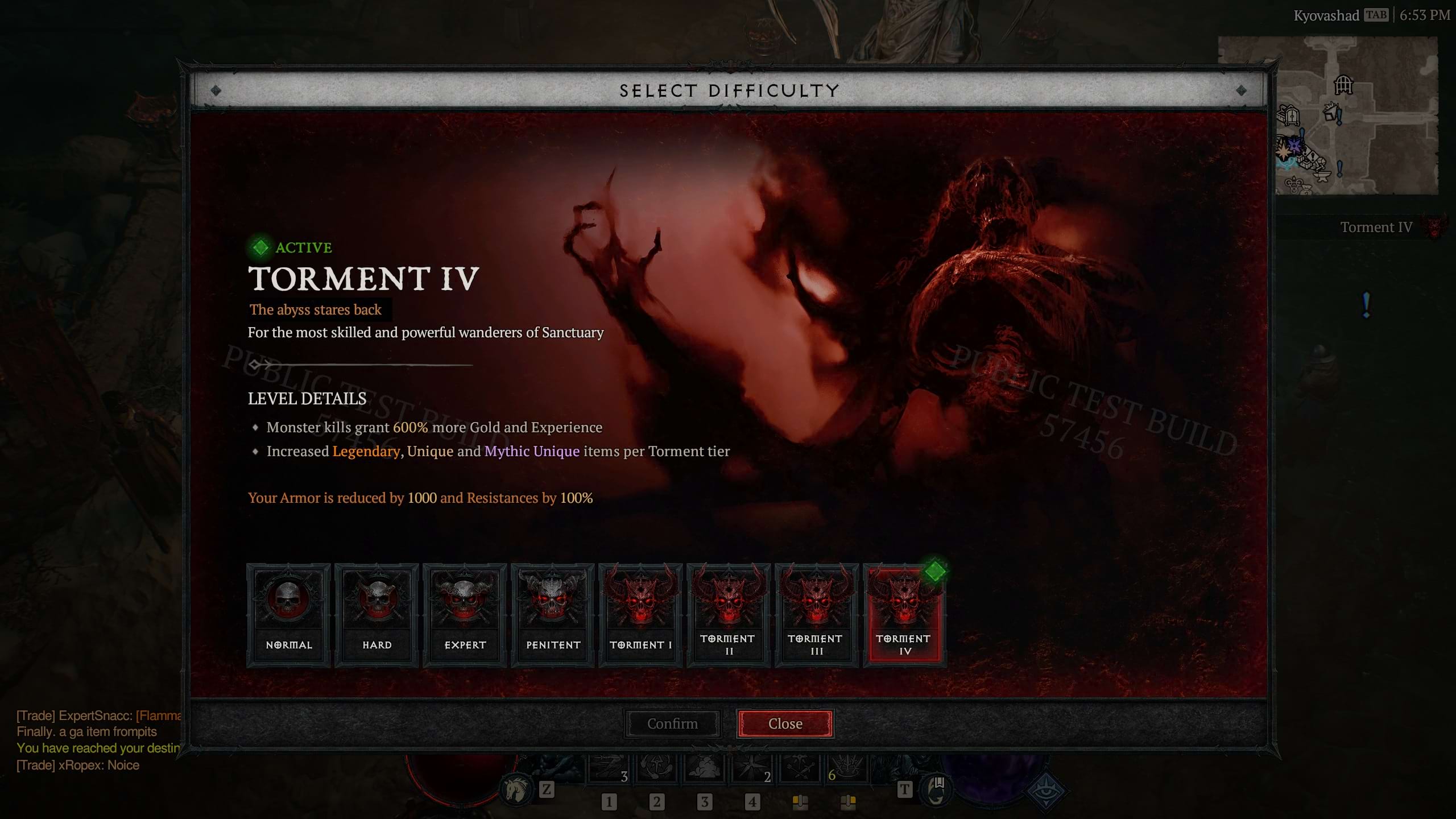Image resolution: width=1456 pixels, height=819 pixels.
Task: Click the red Close button
Action: click(x=785, y=723)
